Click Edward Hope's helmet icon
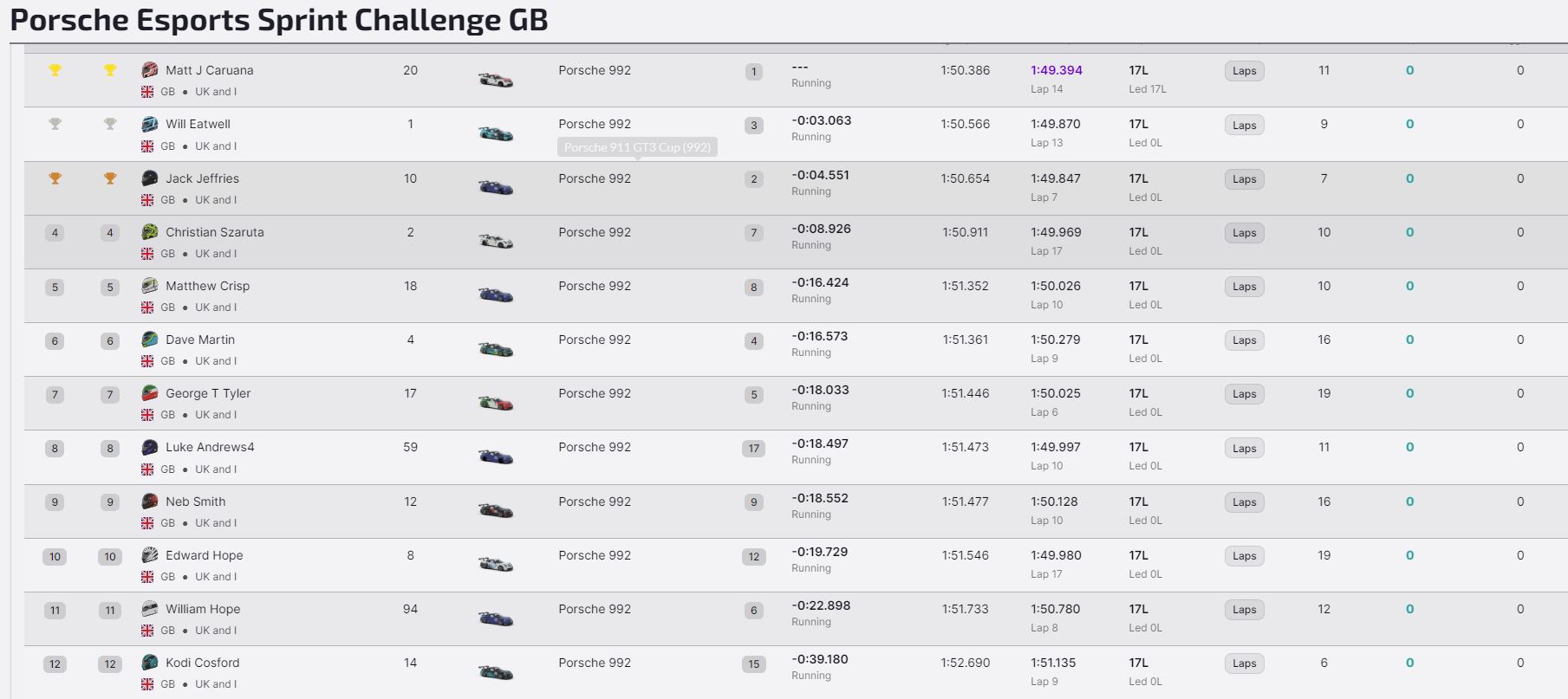 (150, 555)
